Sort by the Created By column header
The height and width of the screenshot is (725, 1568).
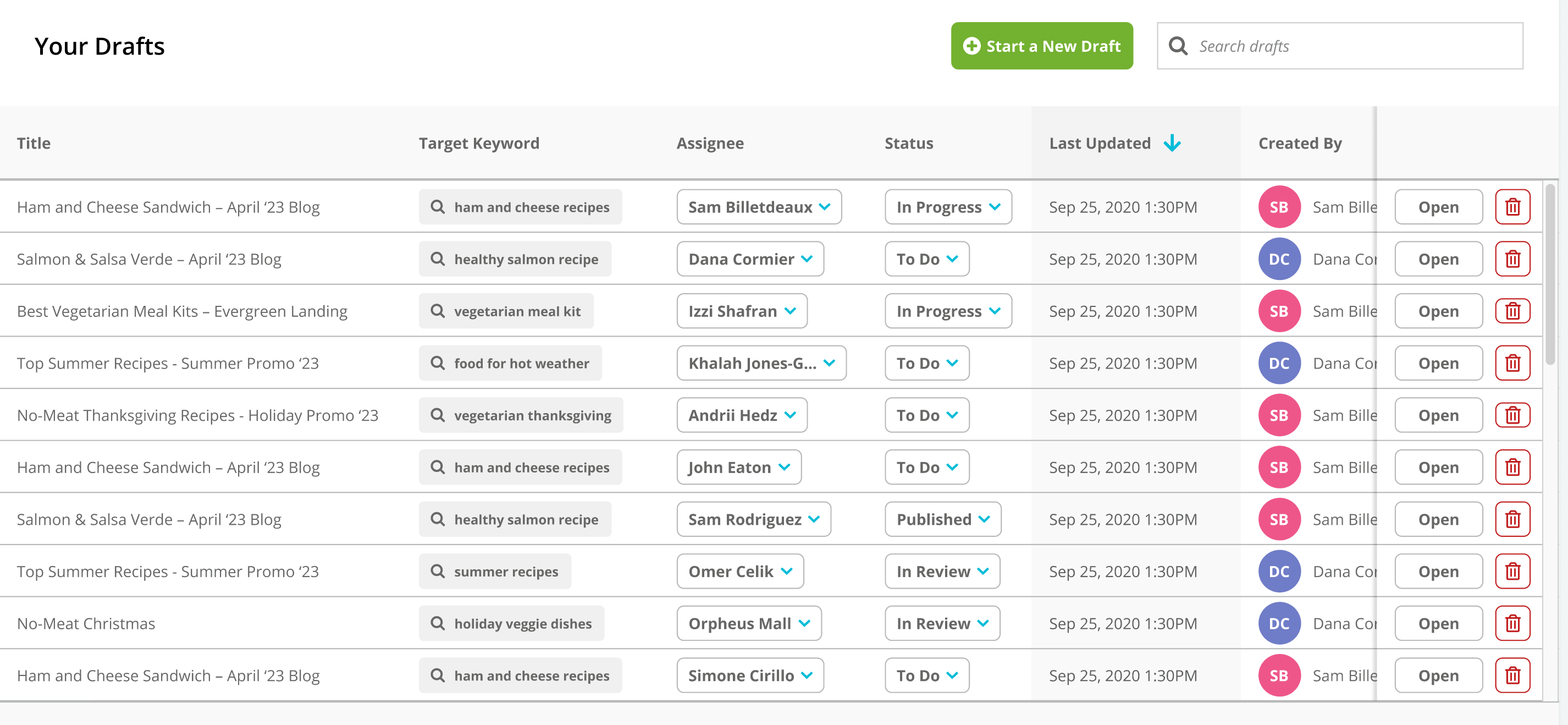(x=1300, y=143)
